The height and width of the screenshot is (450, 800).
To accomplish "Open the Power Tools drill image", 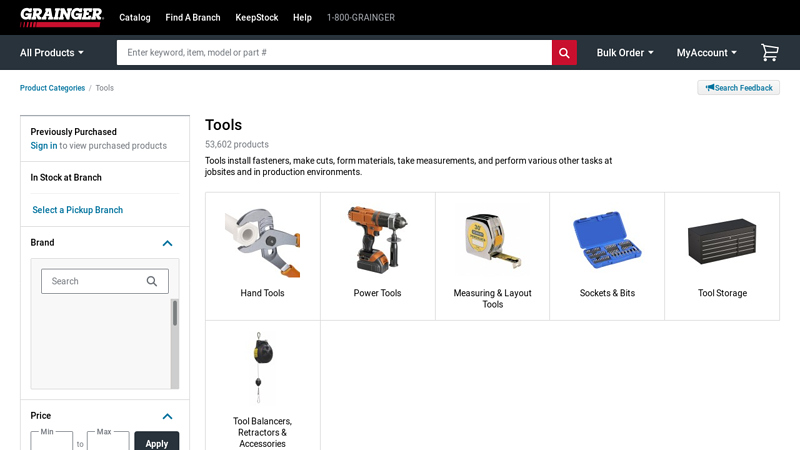I will point(378,240).
